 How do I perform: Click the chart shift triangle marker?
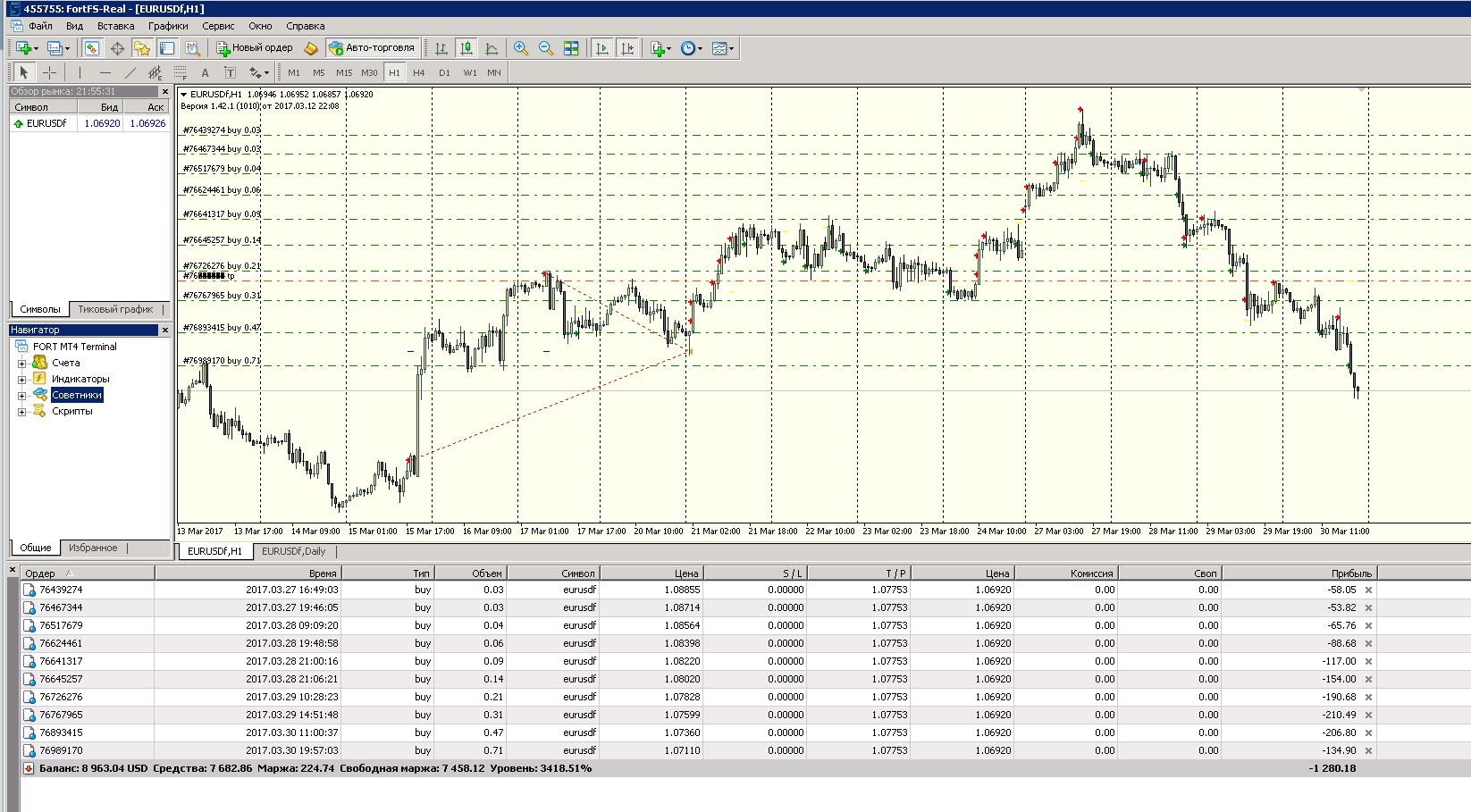1362,89
